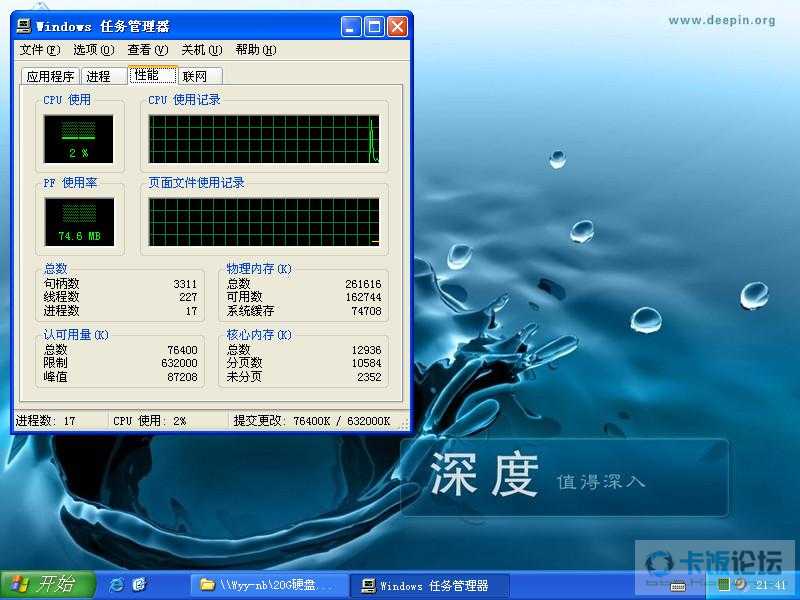Click the PF usage gauge showing 74.6 MB

79,222
